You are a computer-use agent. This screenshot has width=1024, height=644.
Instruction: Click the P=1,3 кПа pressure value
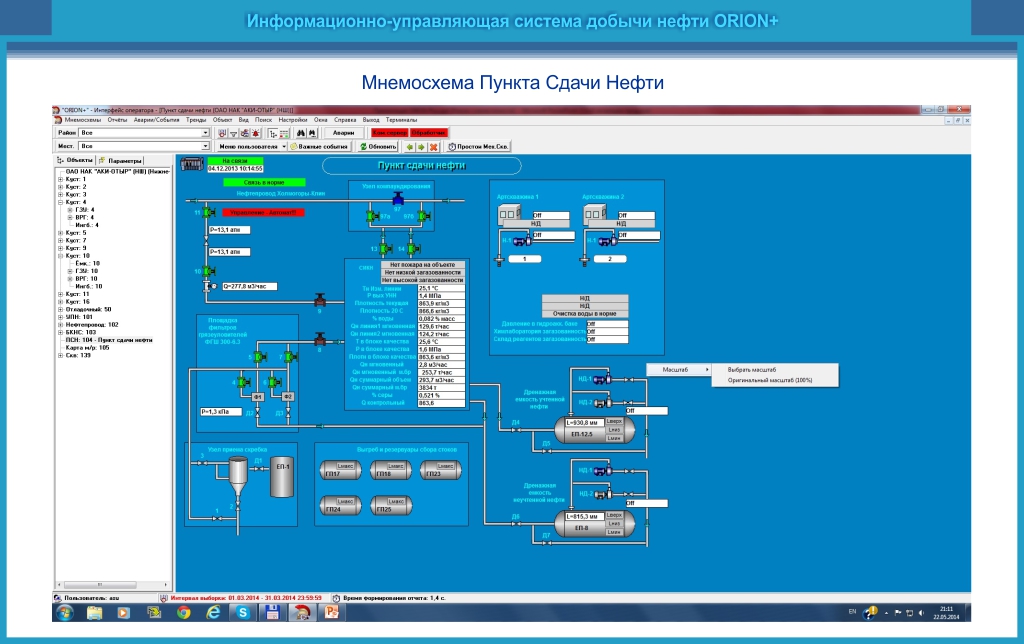[221, 411]
